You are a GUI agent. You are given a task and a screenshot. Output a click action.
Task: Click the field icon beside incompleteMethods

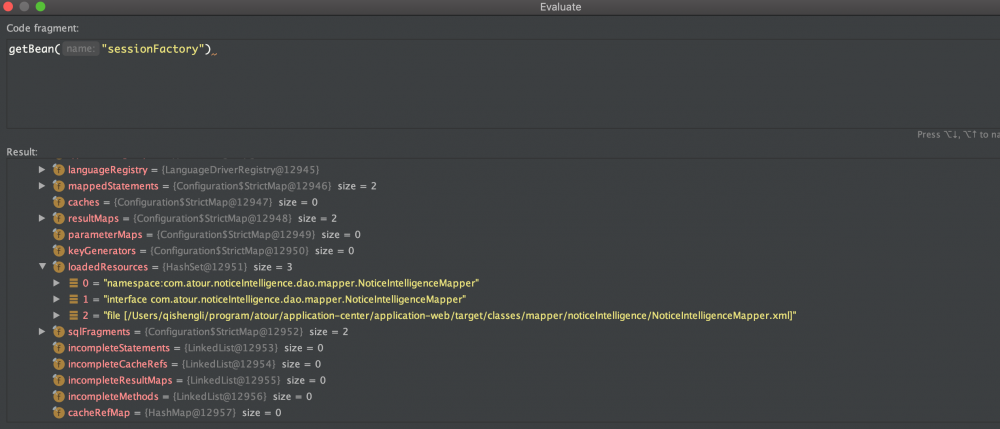[x=59, y=396]
